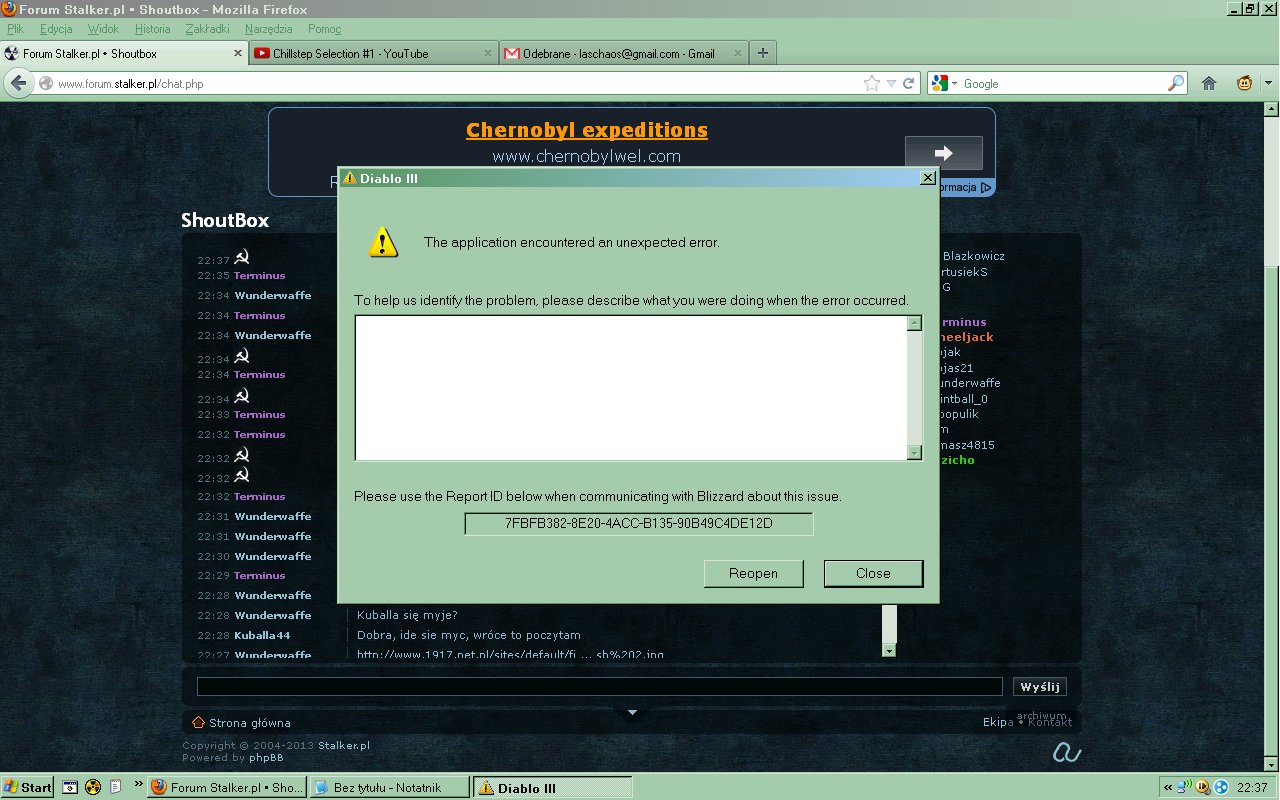Screen dimensions: 1280x800
Task: Open the Zakładki menu
Action: [207, 29]
